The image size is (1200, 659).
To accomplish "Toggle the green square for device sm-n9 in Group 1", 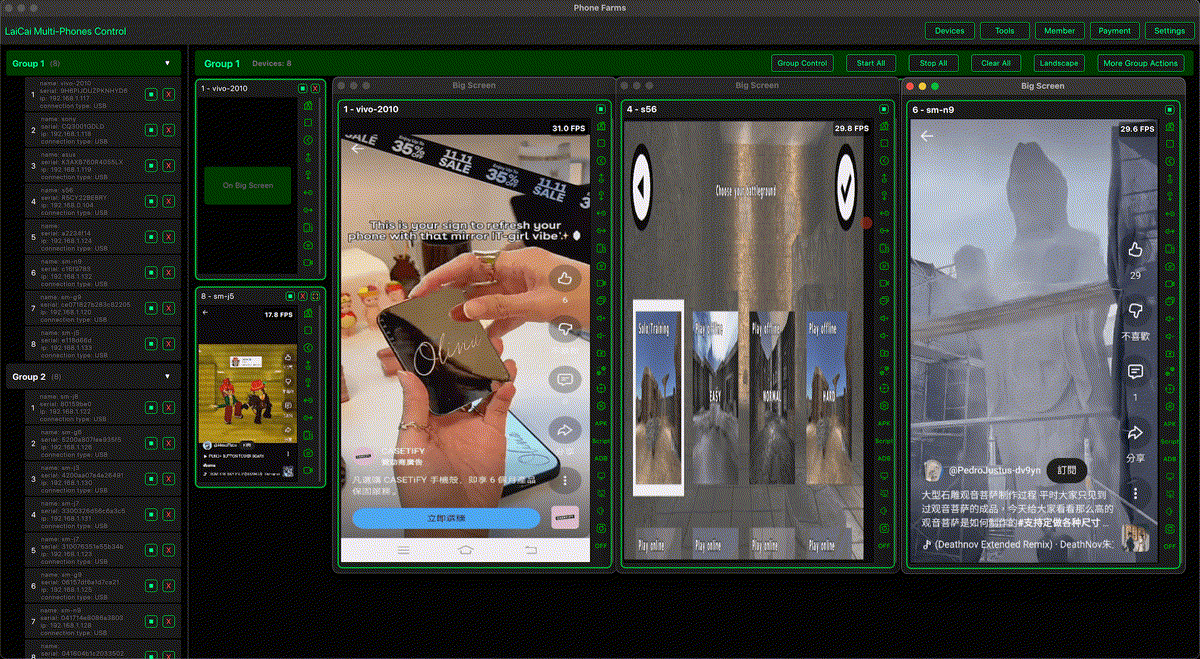I will (x=151, y=272).
